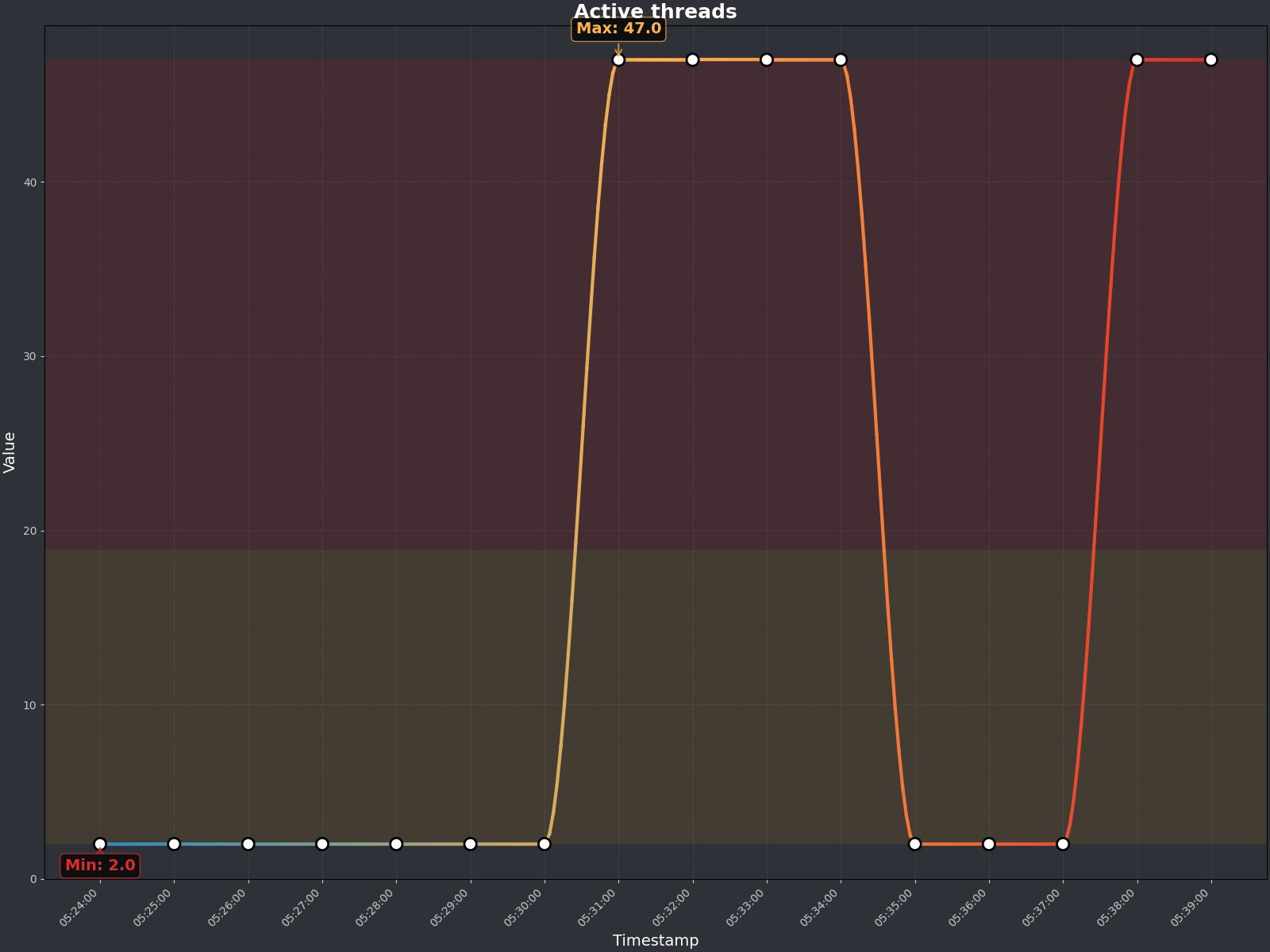Click the 05:26:00 x-axis tick label

click(229, 908)
